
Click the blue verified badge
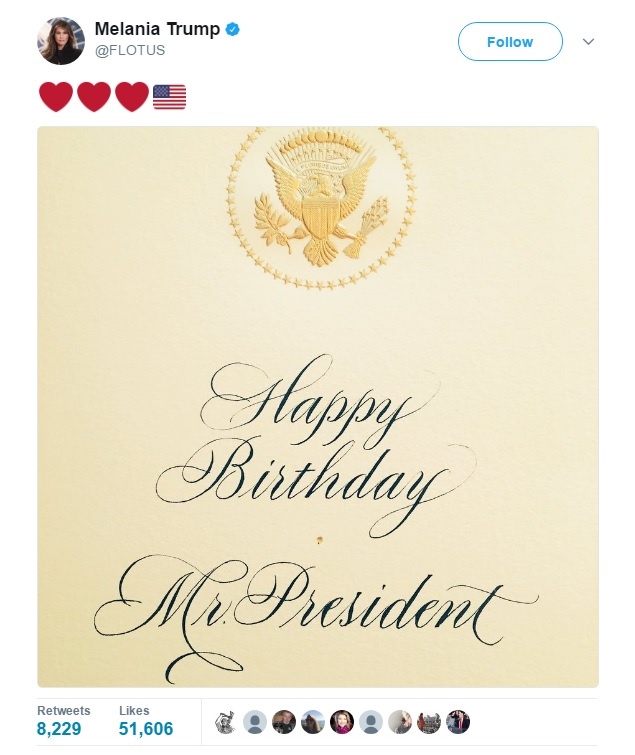click(x=233, y=29)
